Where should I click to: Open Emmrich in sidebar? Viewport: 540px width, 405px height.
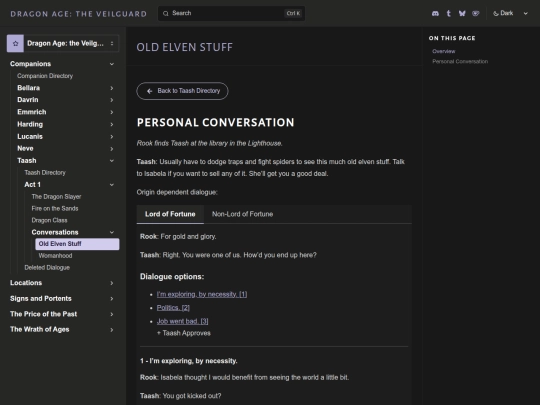pos(32,112)
